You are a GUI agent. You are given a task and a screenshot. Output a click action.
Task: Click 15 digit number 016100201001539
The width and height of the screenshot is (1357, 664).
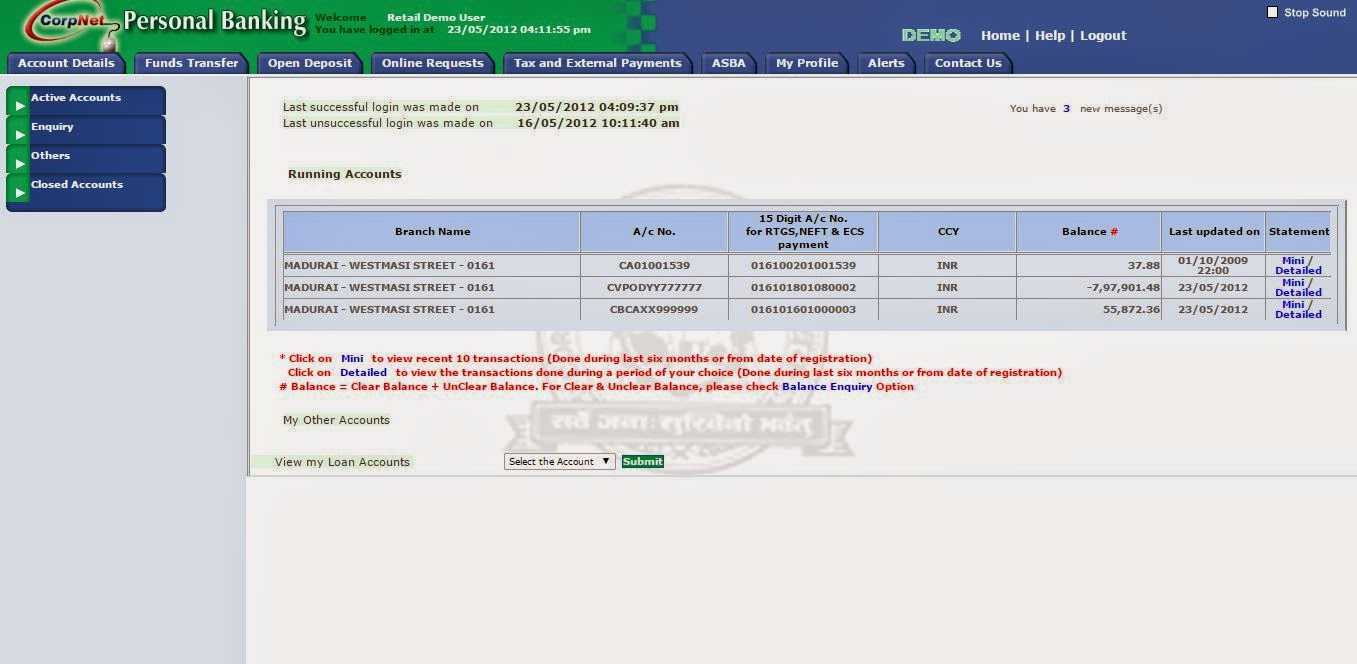[x=803, y=265]
